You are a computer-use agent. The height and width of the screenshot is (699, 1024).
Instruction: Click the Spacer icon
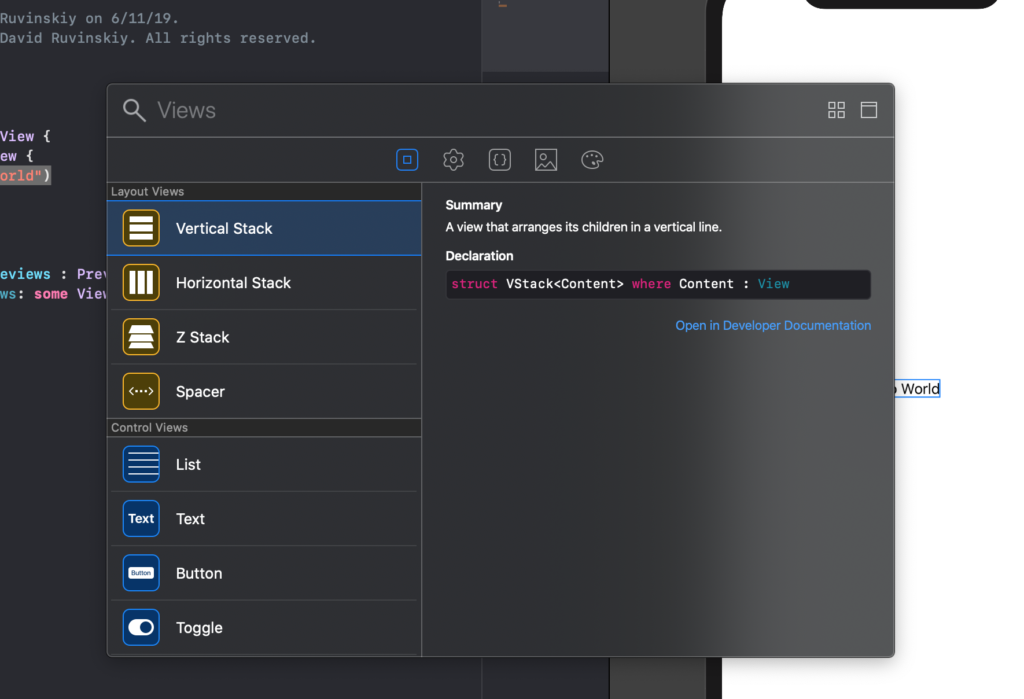pos(141,391)
